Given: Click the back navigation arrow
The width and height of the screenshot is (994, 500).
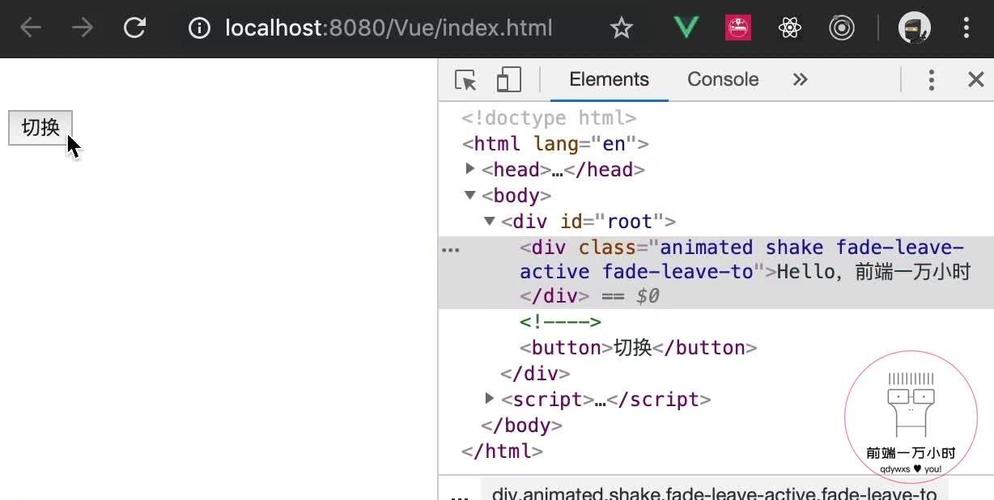Looking at the screenshot, I should 31,28.
